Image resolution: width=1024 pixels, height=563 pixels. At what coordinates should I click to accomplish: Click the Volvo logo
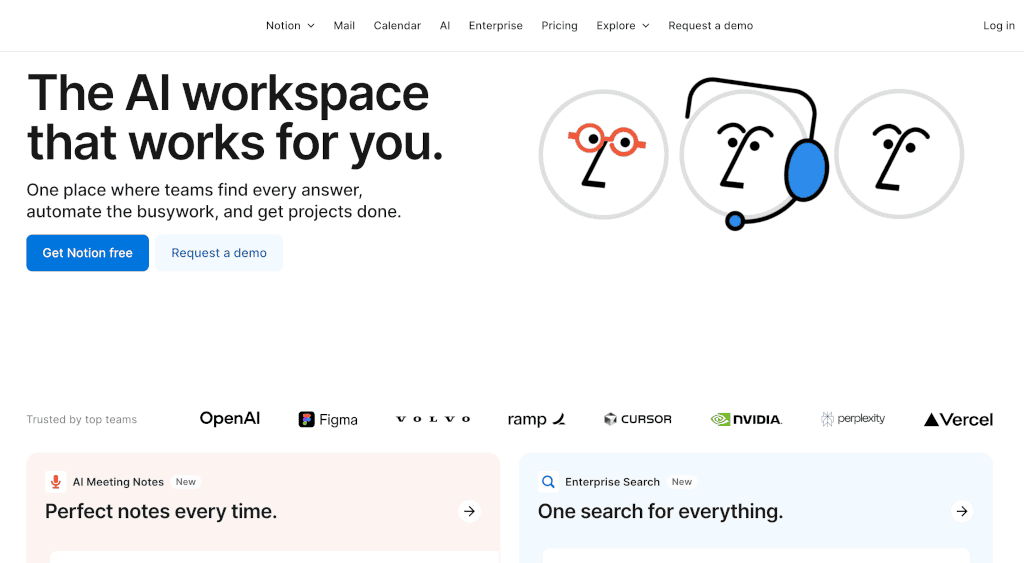(x=433, y=419)
